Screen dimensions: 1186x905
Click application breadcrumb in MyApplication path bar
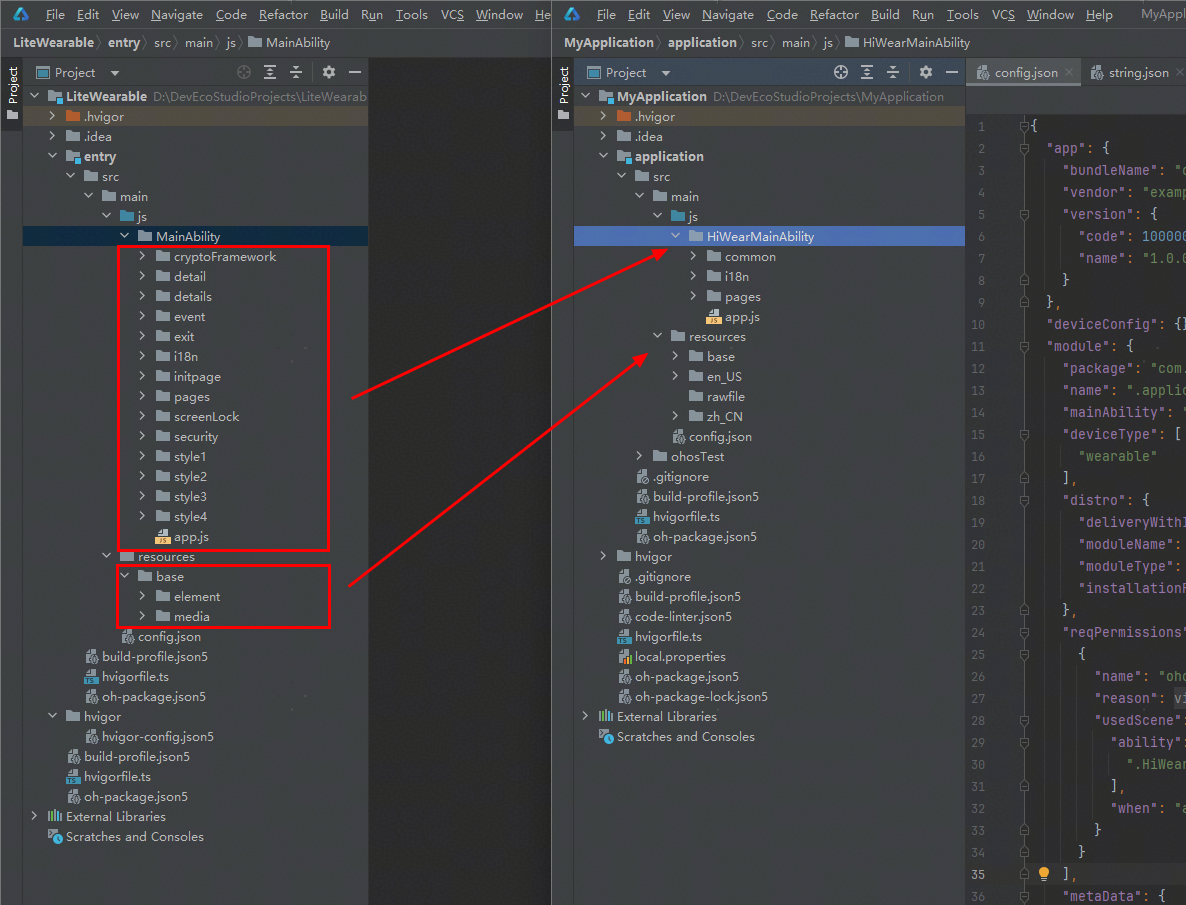702,42
